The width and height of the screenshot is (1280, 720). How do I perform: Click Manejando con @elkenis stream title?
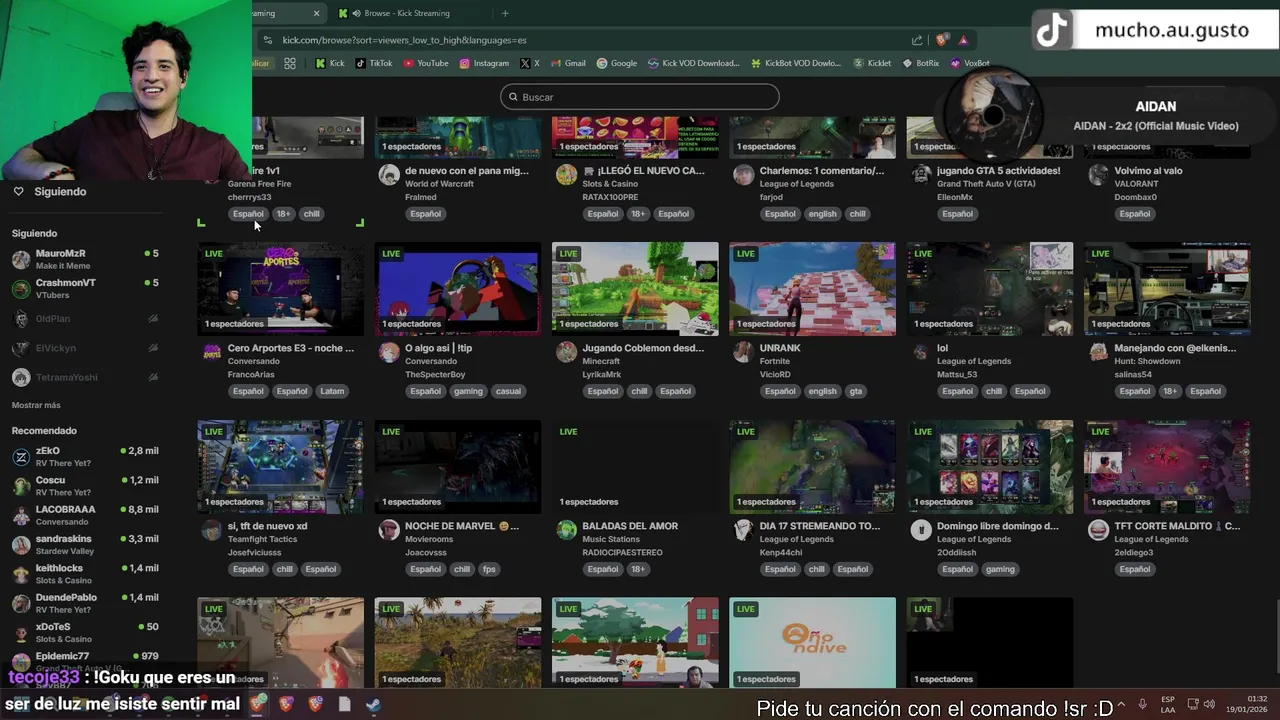pyautogui.click(x=1175, y=348)
